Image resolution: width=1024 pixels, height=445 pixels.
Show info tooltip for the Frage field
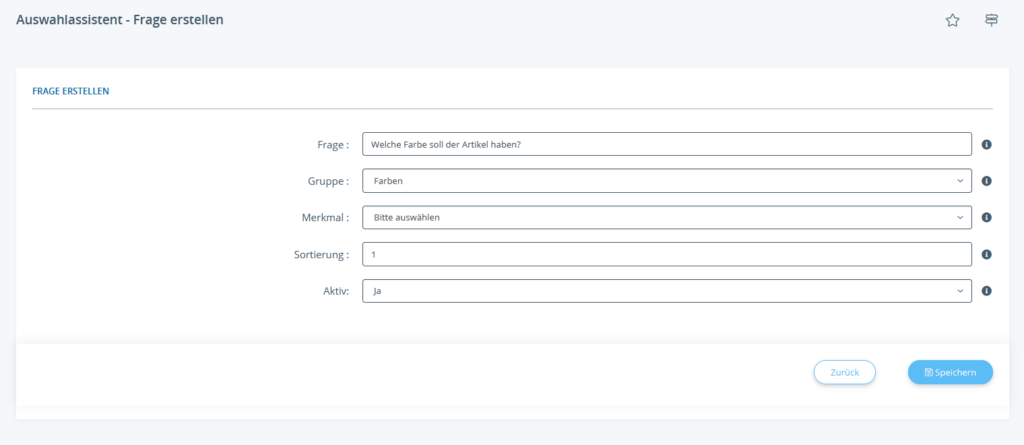[986, 145]
